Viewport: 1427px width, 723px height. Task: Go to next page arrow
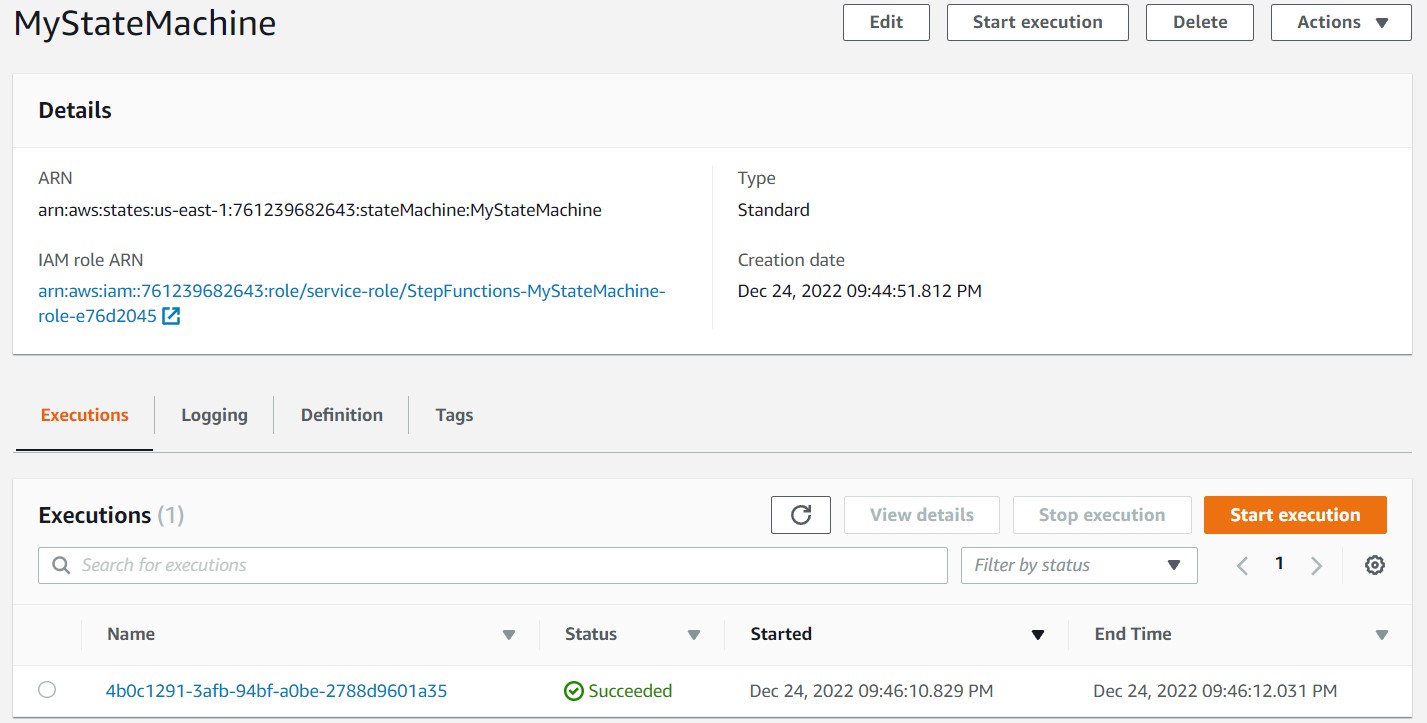(1316, 565)
